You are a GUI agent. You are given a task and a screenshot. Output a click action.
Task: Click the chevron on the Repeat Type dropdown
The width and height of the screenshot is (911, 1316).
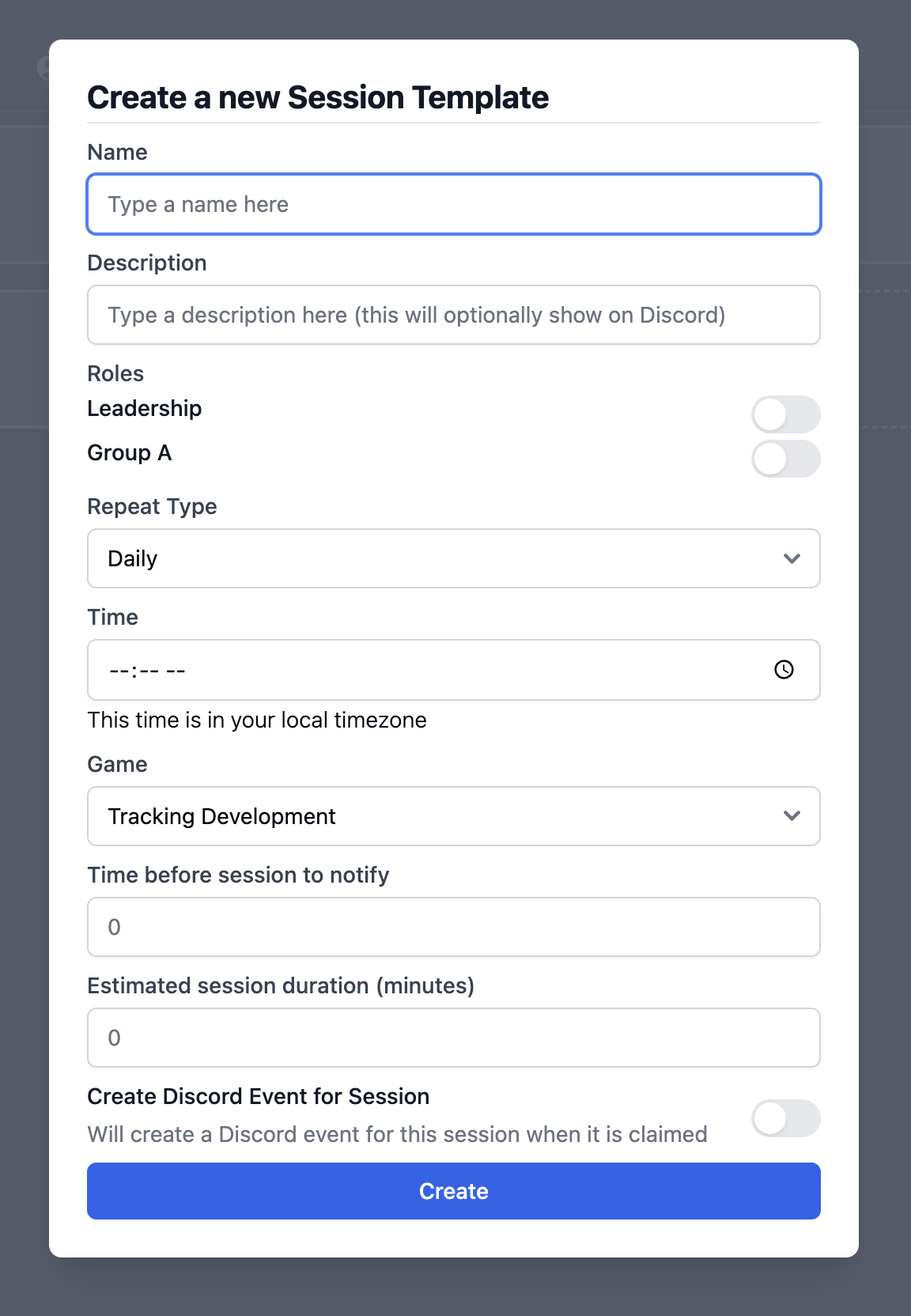[792, 558]
